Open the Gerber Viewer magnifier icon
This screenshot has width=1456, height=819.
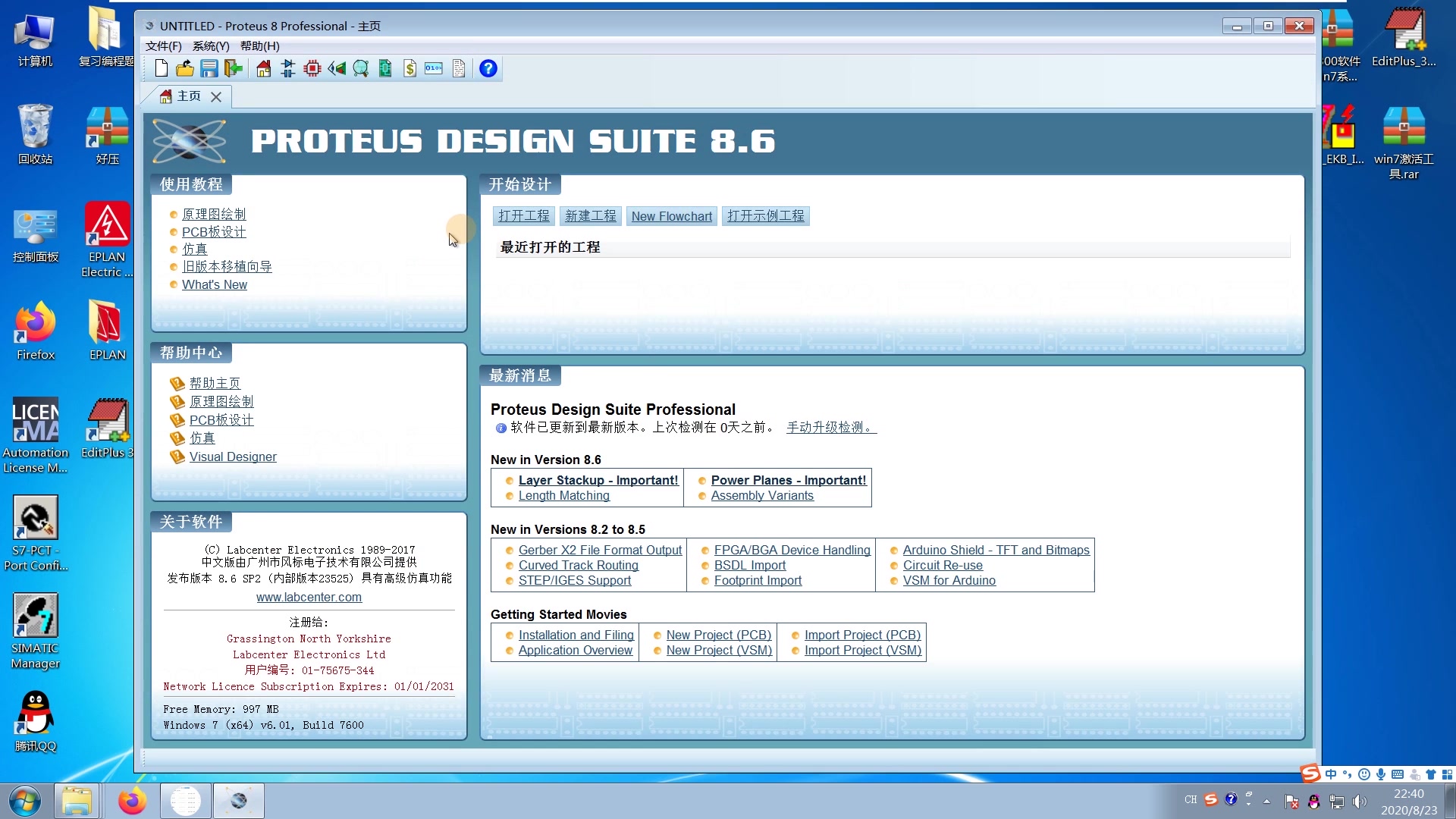(x=361, y=69)
